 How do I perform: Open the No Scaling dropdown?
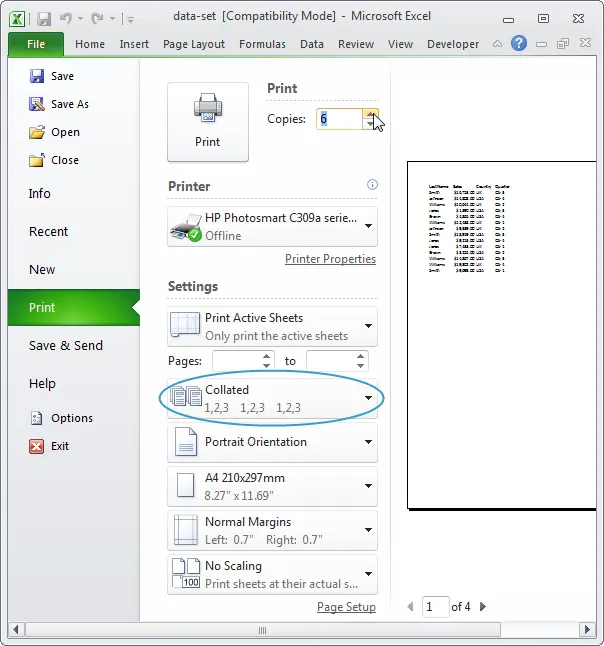click(x=272, y=575)
